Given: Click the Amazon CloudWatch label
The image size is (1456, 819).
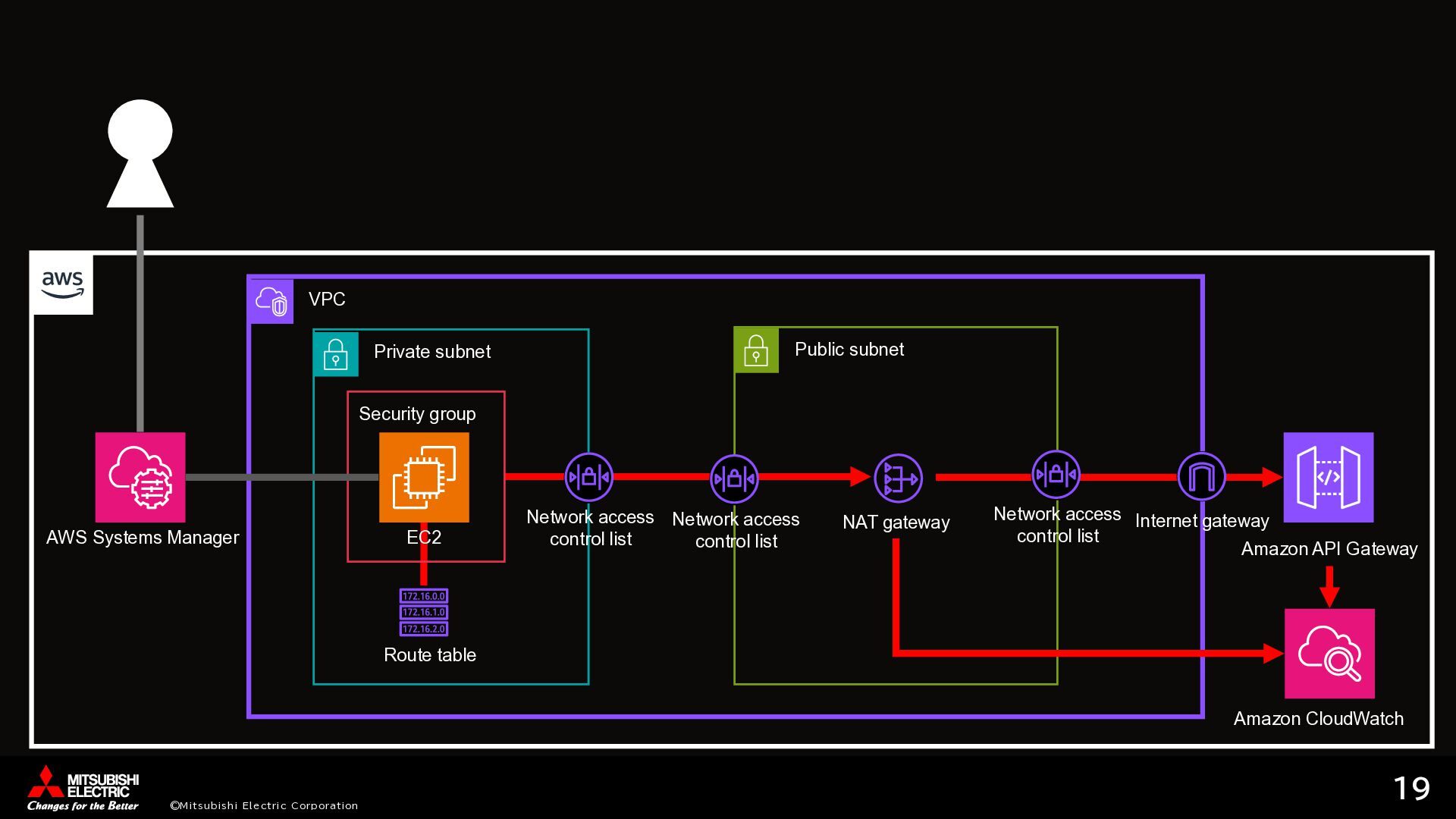Looking at the screenshot, I should 1319,718.
